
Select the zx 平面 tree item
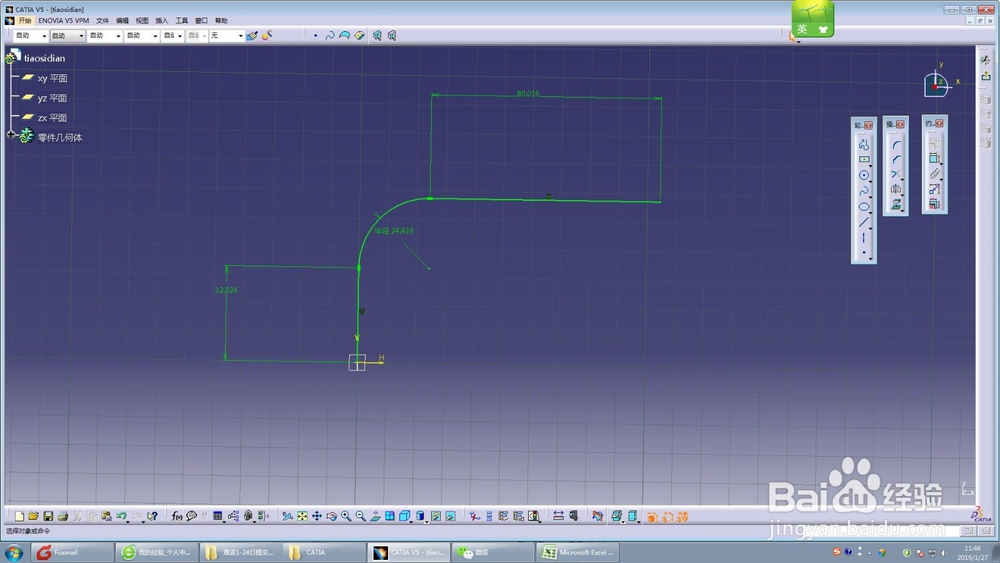45,117
